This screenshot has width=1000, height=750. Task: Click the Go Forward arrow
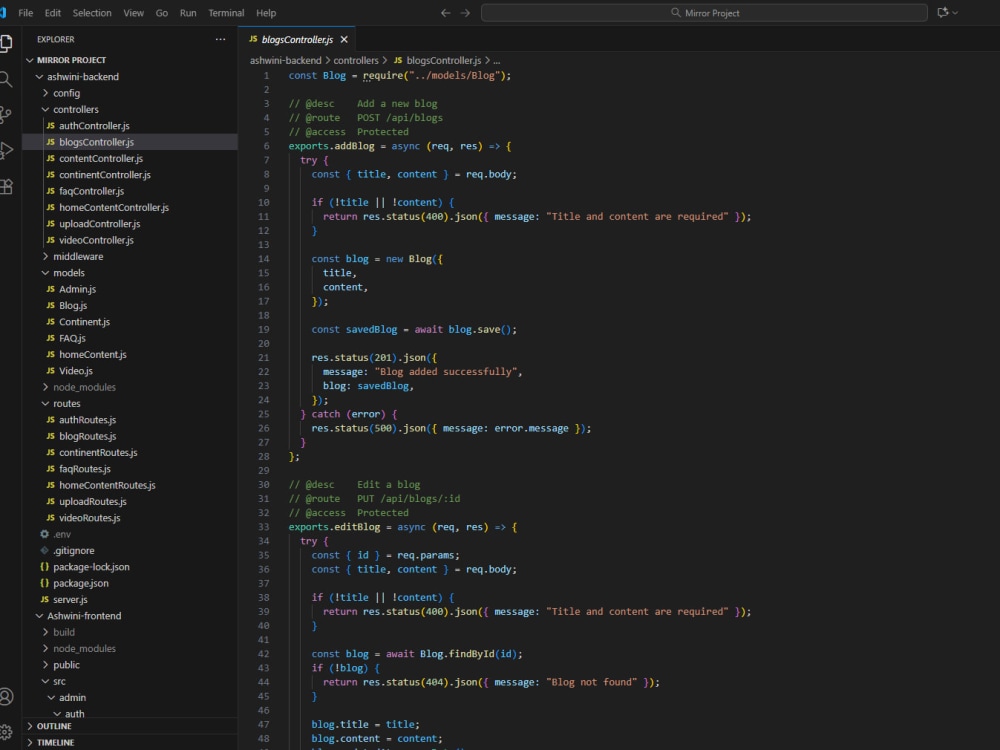point(466,13)
